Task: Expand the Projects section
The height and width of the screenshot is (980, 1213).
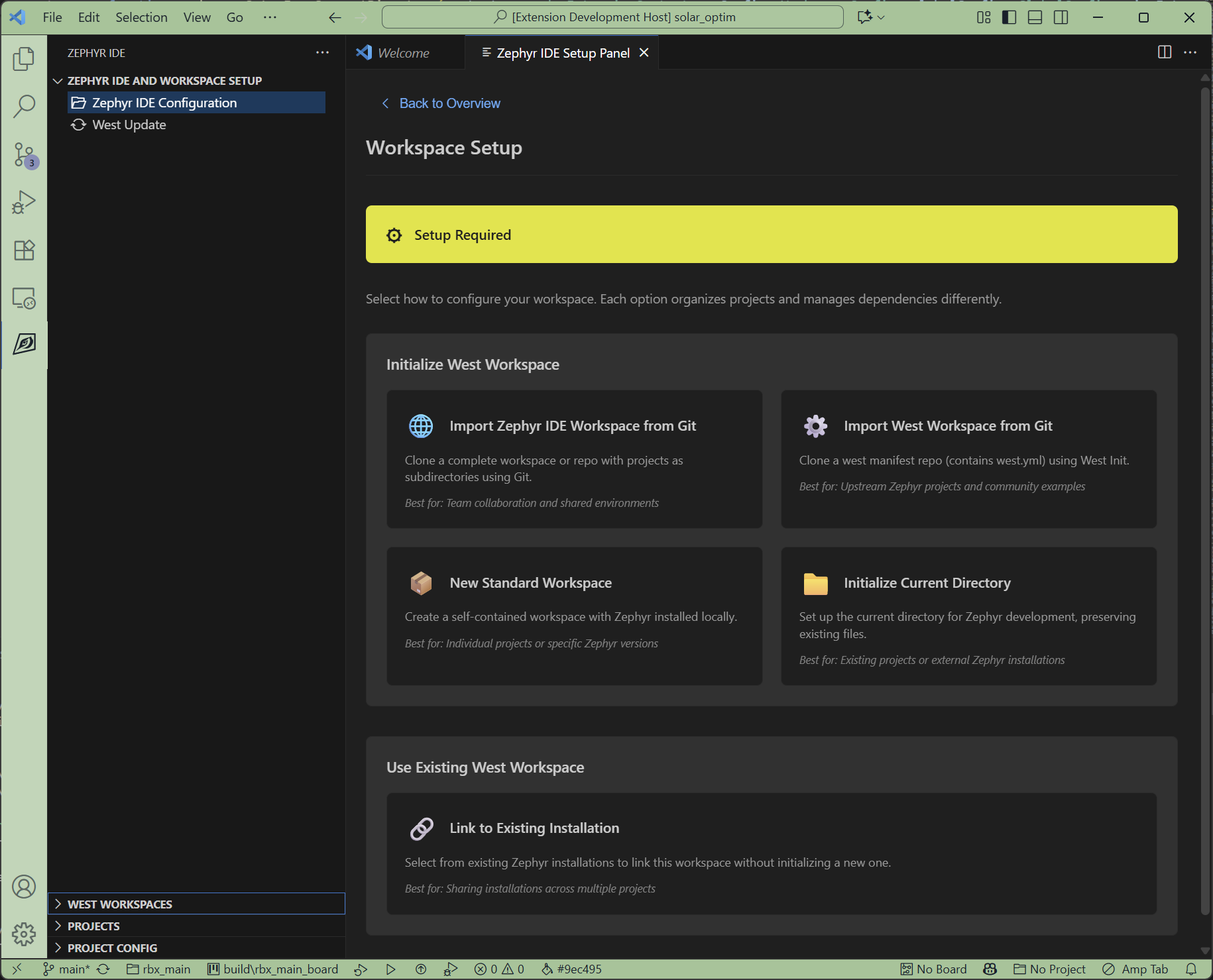Action: [196, 926]
